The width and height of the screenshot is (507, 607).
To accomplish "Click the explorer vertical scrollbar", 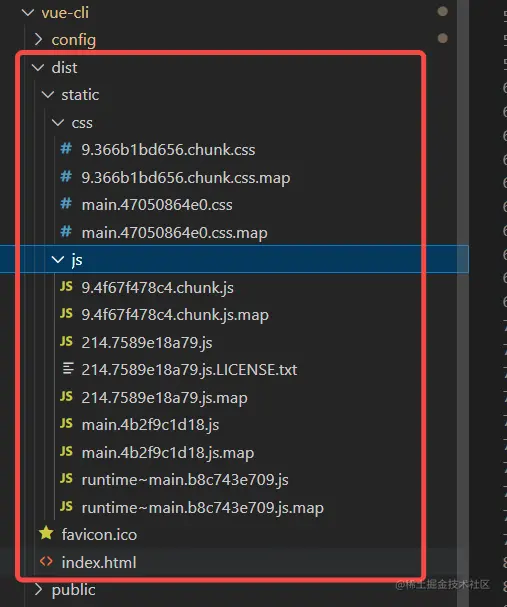I will click(x=463, y=304).
